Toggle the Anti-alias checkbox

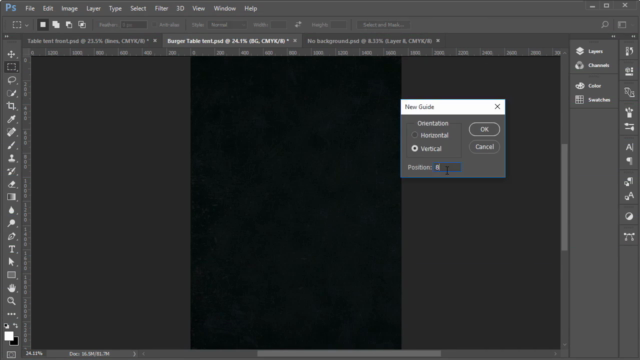[x=155, y=25]
